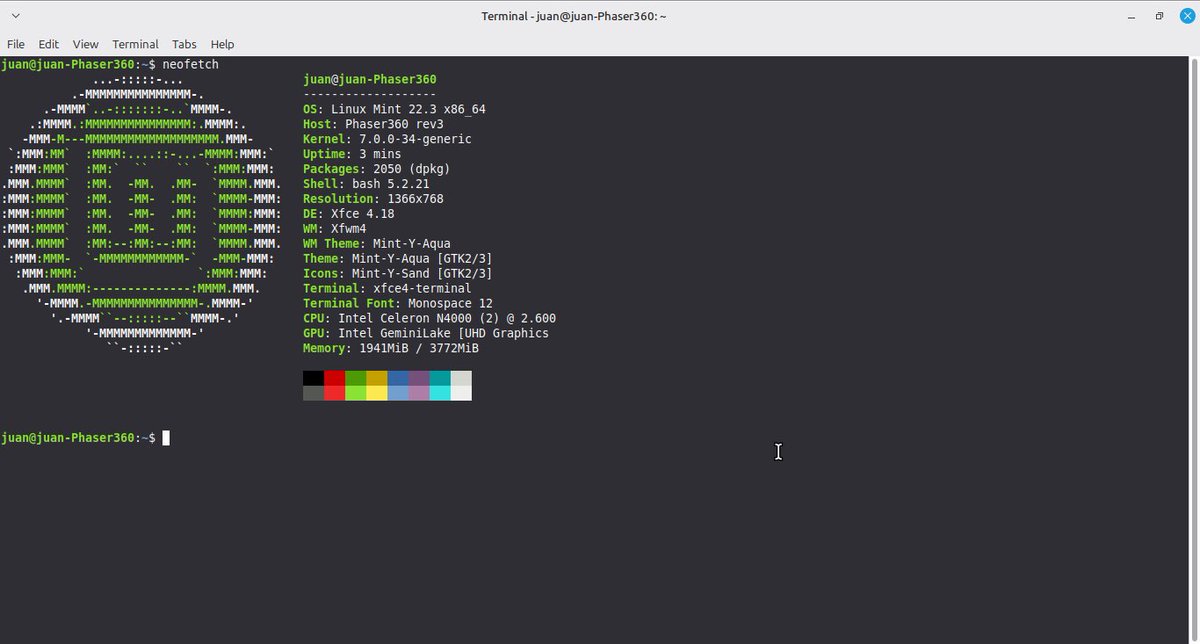Screen dimensions: 1200x644
Task: Click the 'CPU: Intel Celeron N4000' line
Action: click(x=429, y=319)
